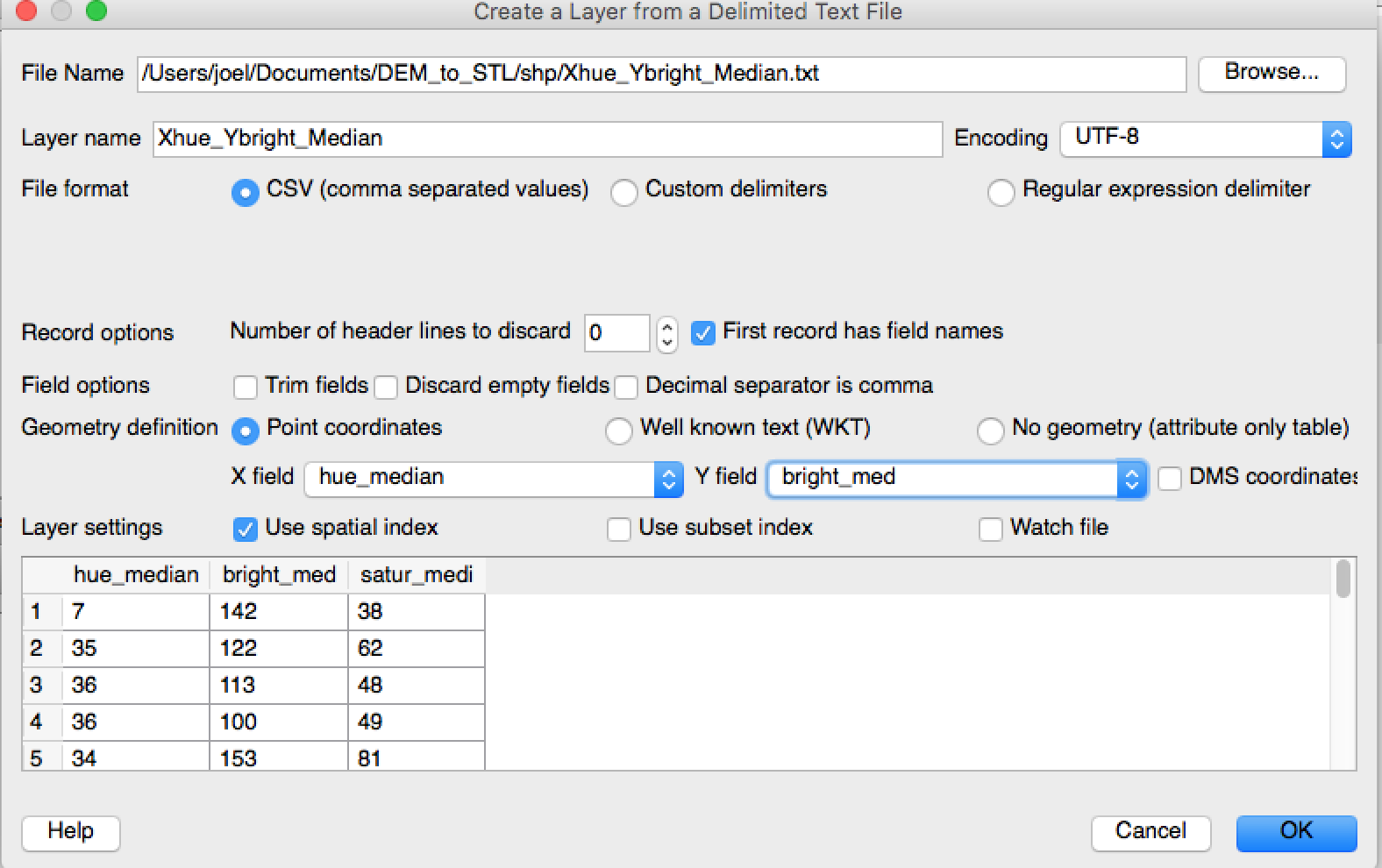Image resolution: width=1382 pixels, height=868 pixels.
Task: Click cell with value 38
Action: coord(417,612)
